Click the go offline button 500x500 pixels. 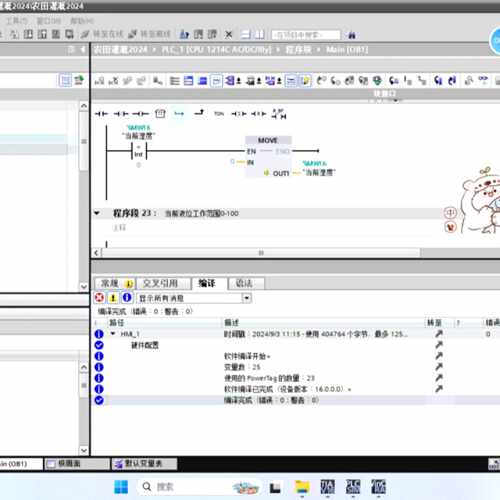click(x=150, y=34)
